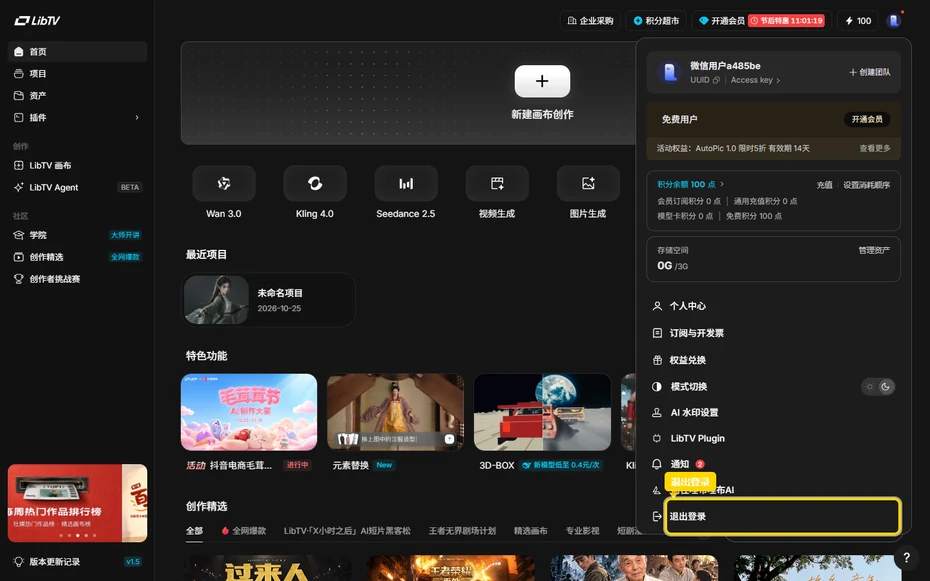Open 资产 in the sidebar

pos(77,95)
